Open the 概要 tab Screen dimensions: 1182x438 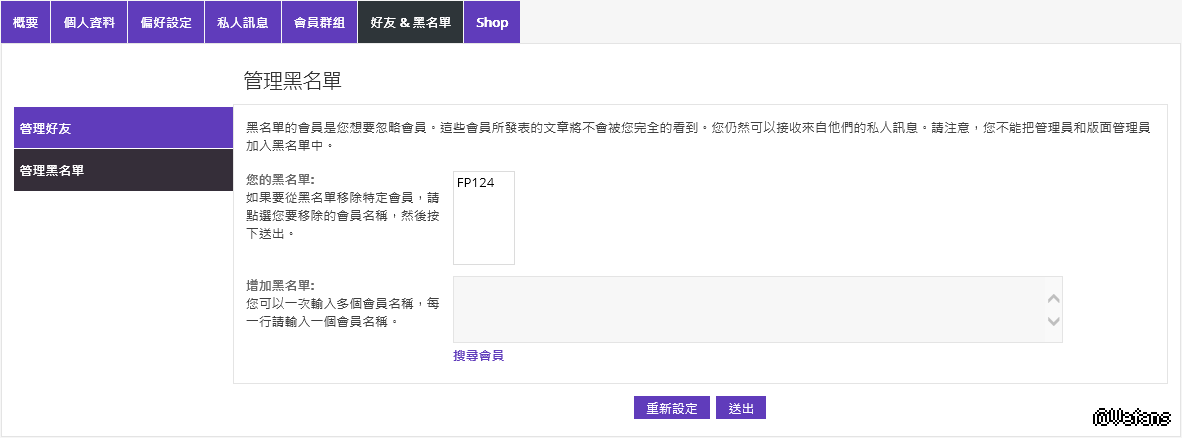point(26,22)
